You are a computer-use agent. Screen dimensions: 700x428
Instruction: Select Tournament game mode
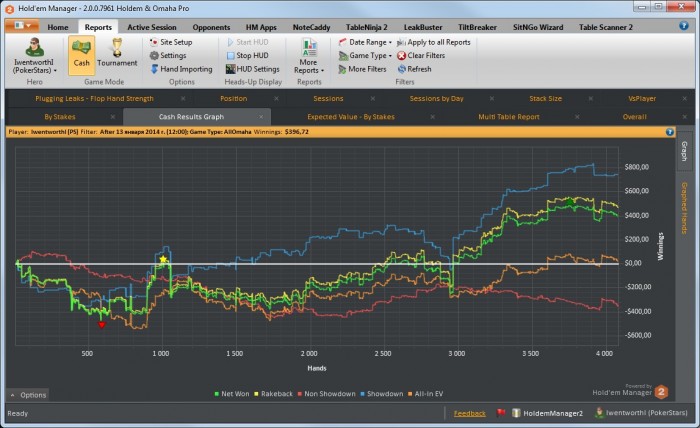click(x=117, y=55)
